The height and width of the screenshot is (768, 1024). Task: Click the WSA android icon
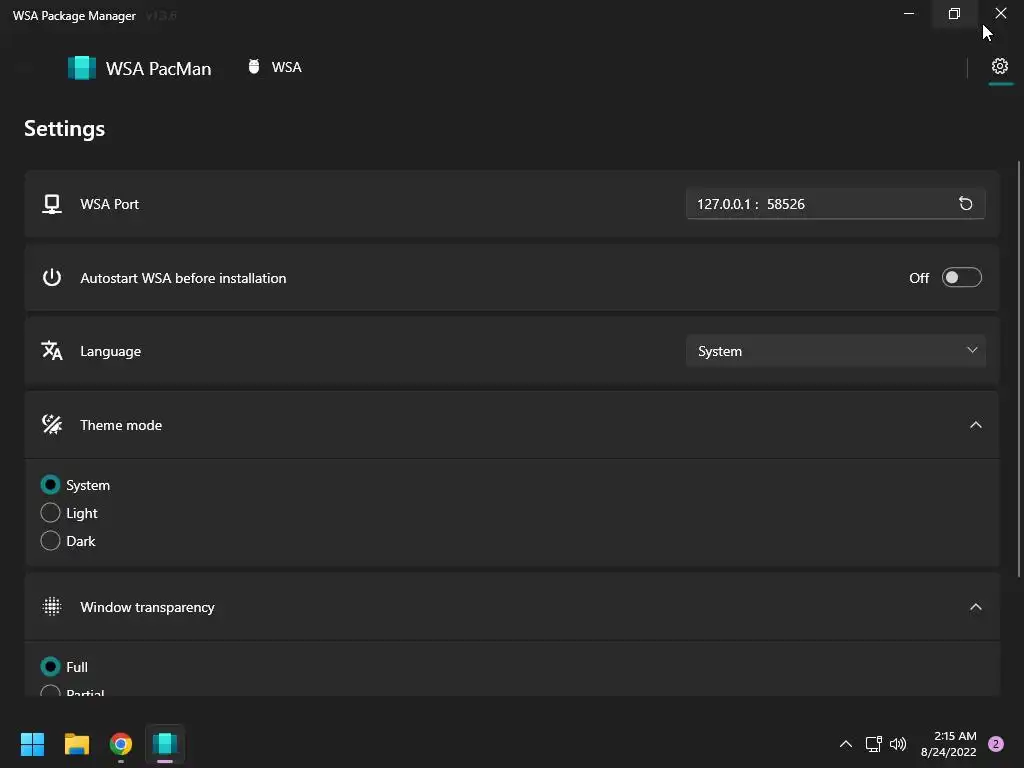coord(254,67)
